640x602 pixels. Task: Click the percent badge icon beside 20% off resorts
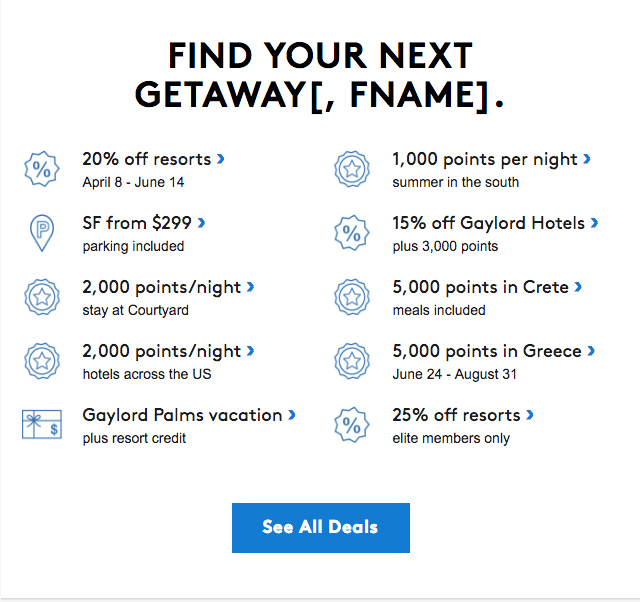42,168
